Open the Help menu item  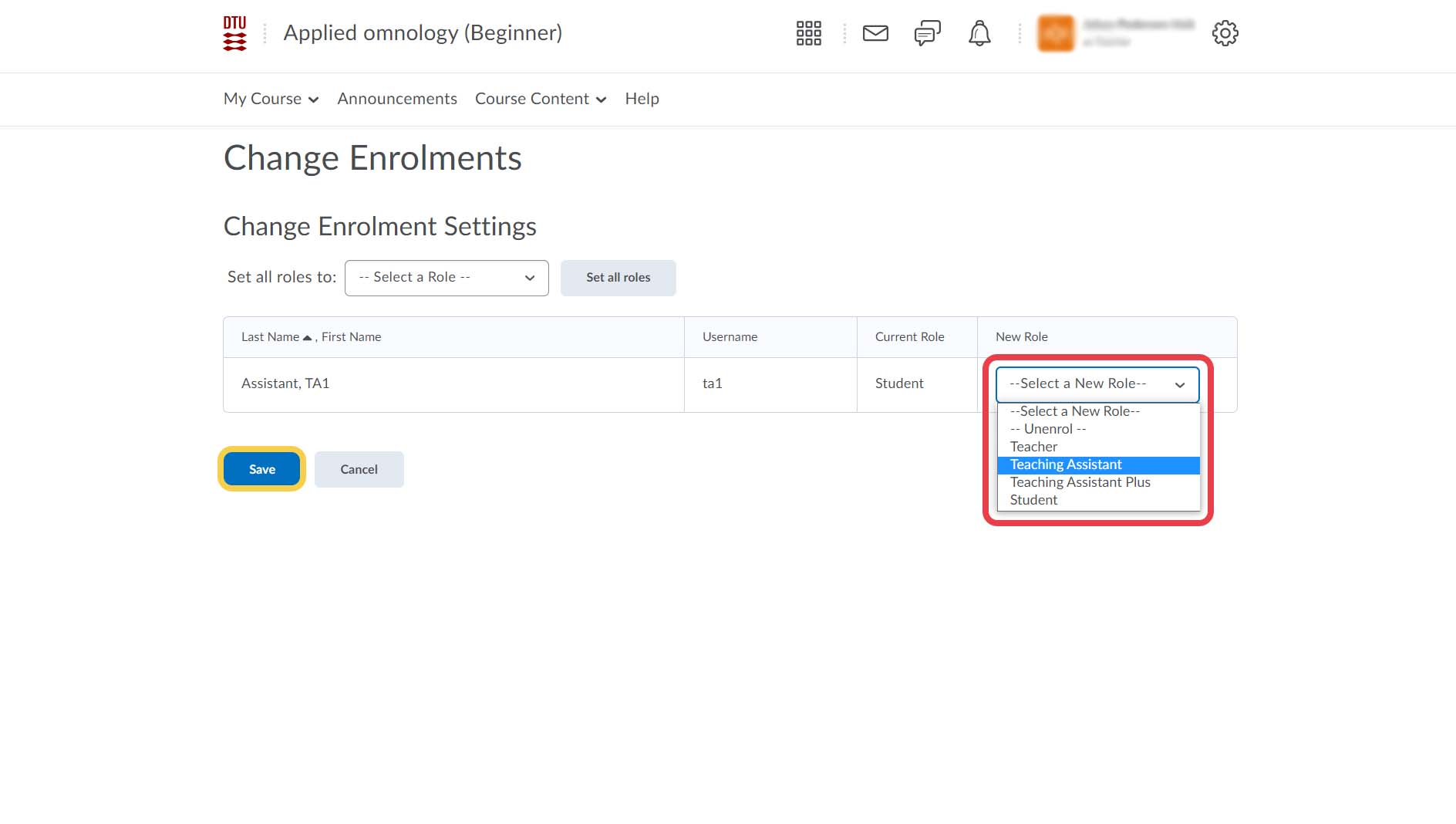click(x=642, y=99)
